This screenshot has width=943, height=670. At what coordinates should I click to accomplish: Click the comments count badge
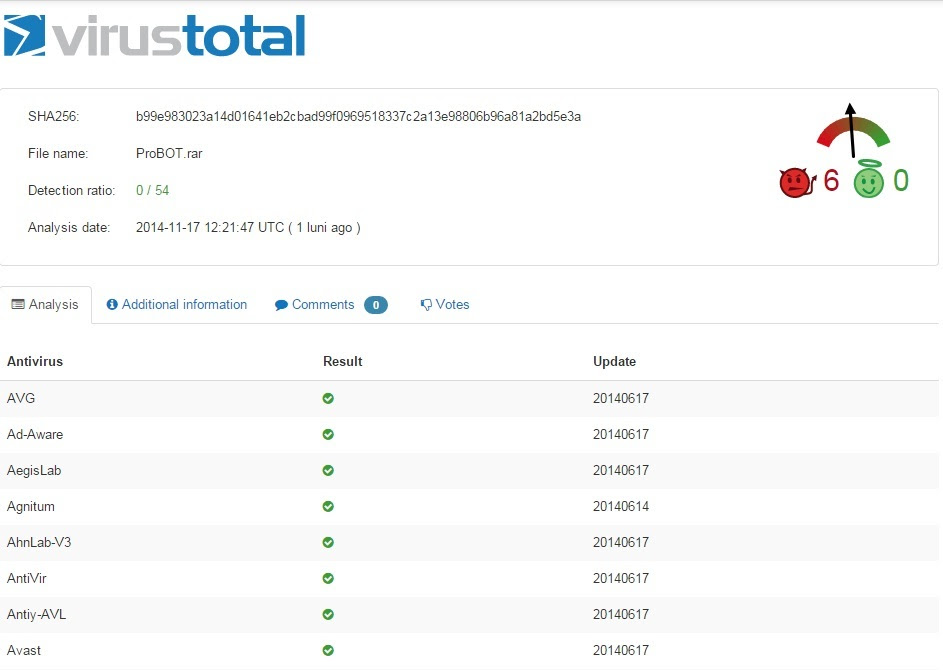pos(376,305)
